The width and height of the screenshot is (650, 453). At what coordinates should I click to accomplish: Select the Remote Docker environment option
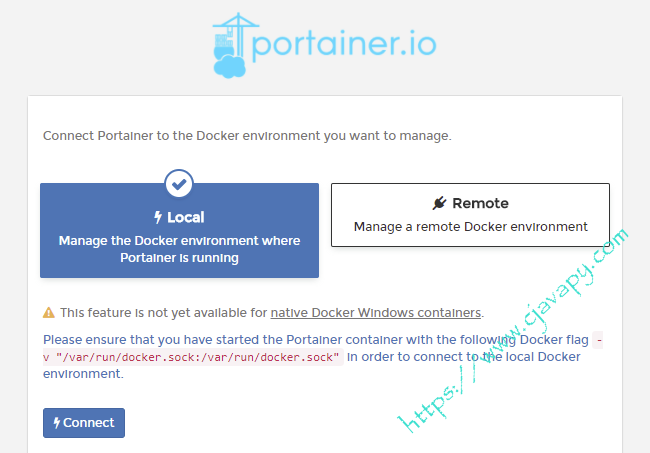[471, 215]
